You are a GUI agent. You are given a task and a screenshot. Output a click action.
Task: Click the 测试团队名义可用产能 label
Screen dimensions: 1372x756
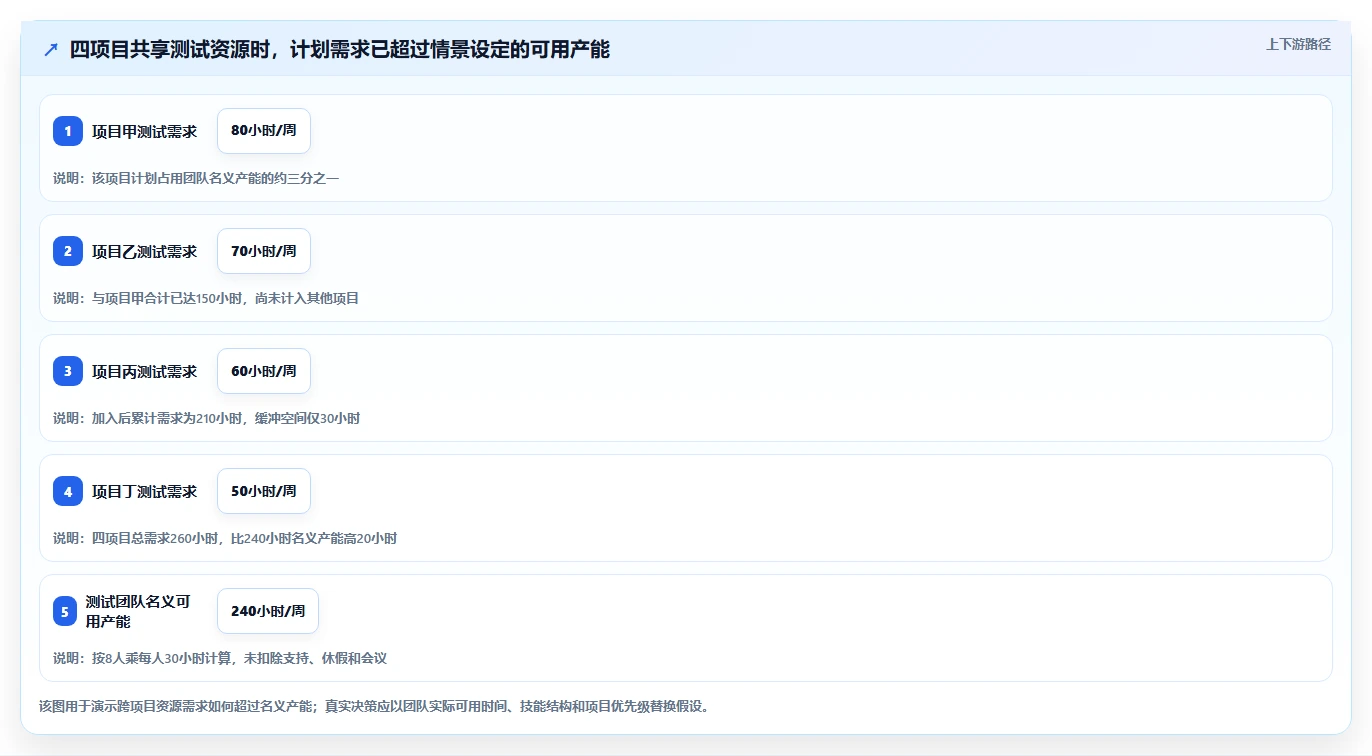138,611
